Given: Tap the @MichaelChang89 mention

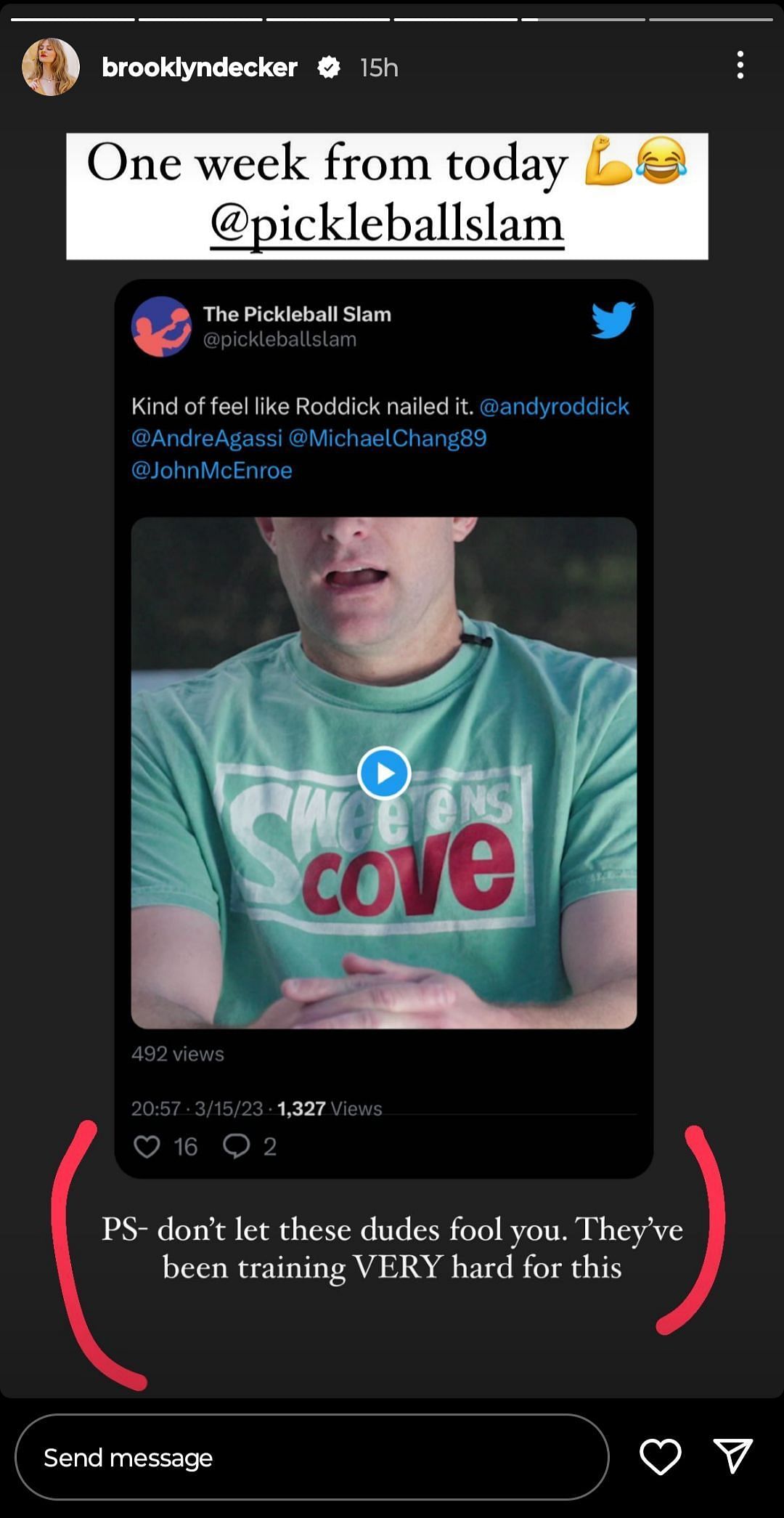Looking at the screenshot, I should coord(388,438).
